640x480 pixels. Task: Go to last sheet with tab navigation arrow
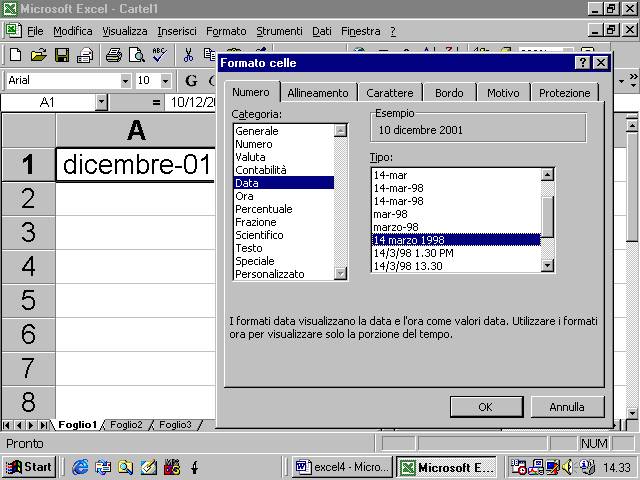(x=44, y=425)
